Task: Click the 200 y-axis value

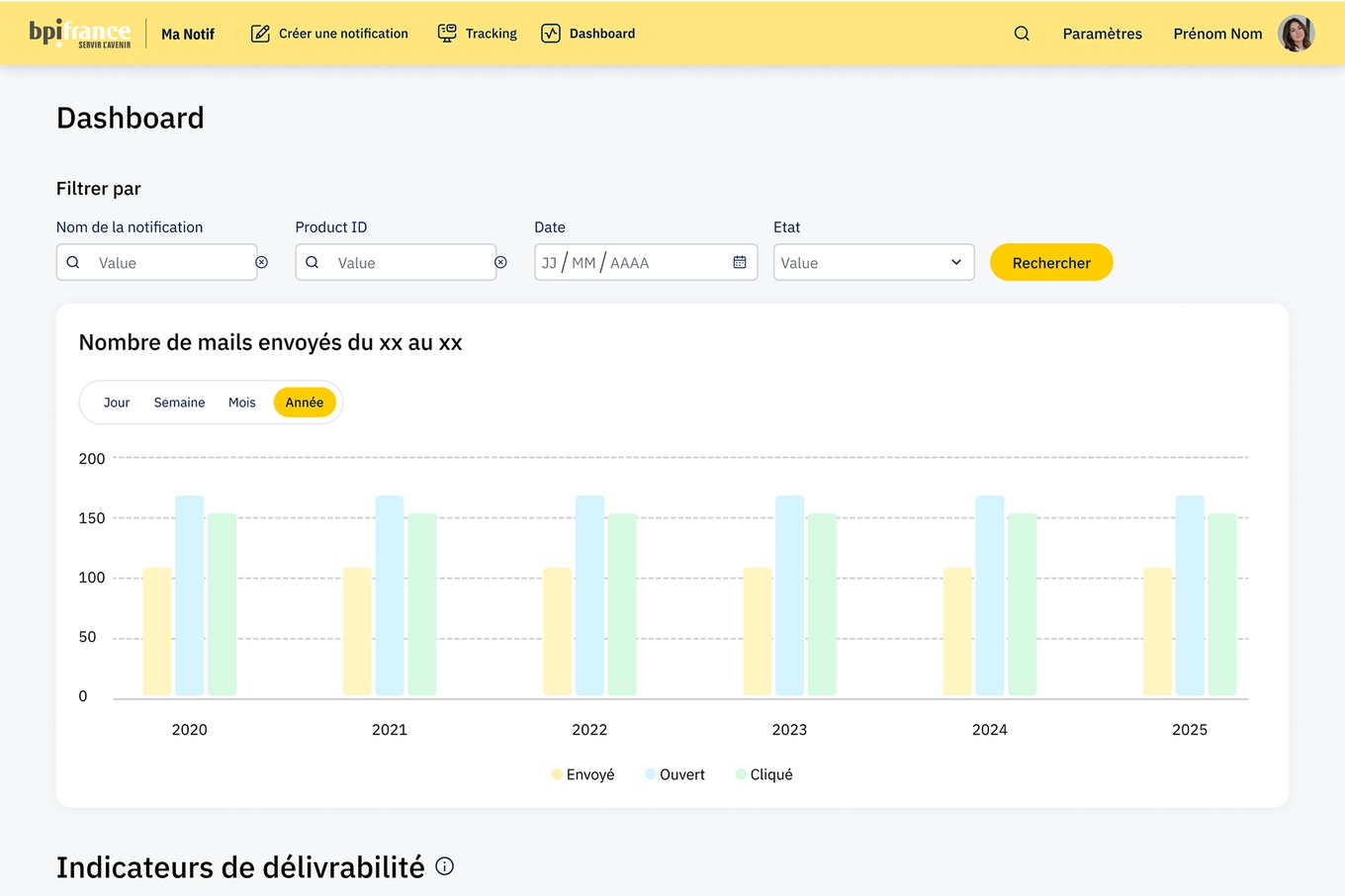Action: pyautogui.click(x=92, y=459)
